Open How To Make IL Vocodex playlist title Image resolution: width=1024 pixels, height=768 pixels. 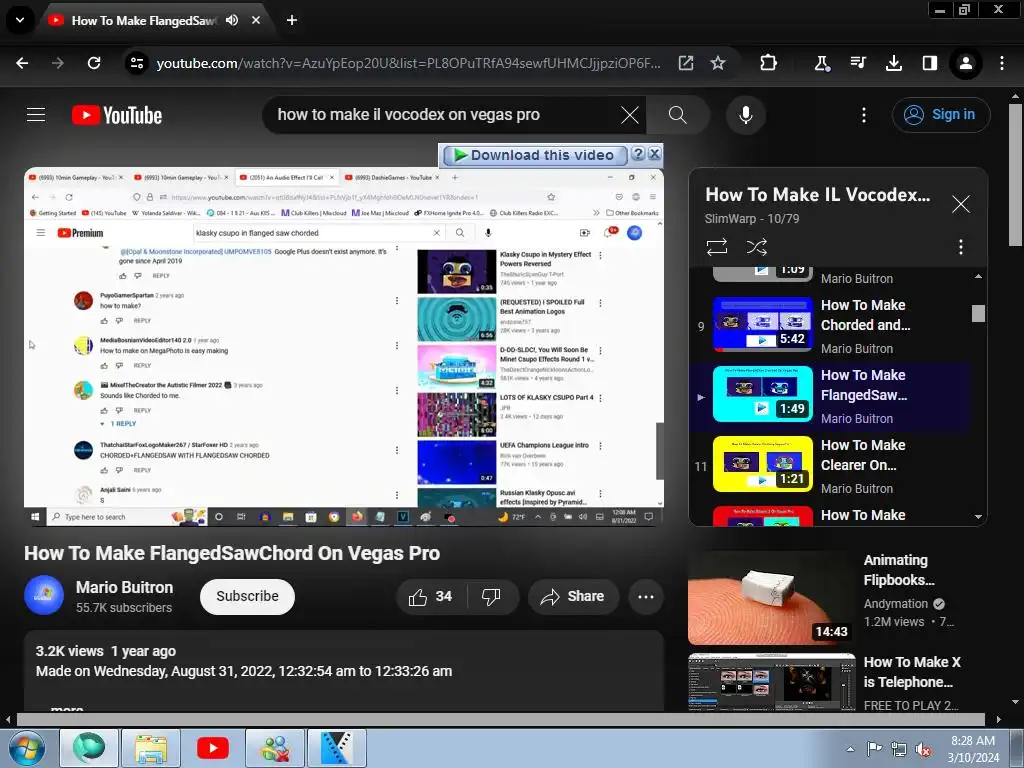click(x=818, y=195)
